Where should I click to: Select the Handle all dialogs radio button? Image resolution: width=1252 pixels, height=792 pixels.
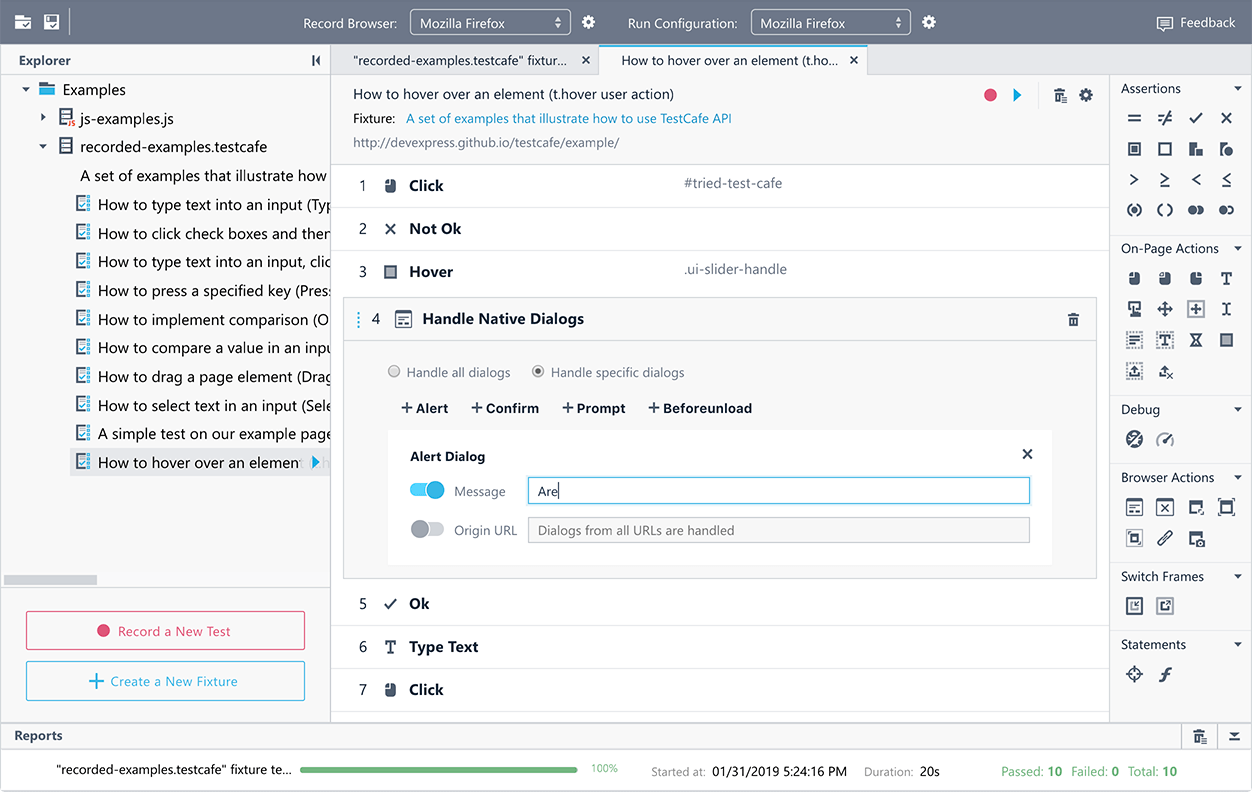click(x=394, y=372)
